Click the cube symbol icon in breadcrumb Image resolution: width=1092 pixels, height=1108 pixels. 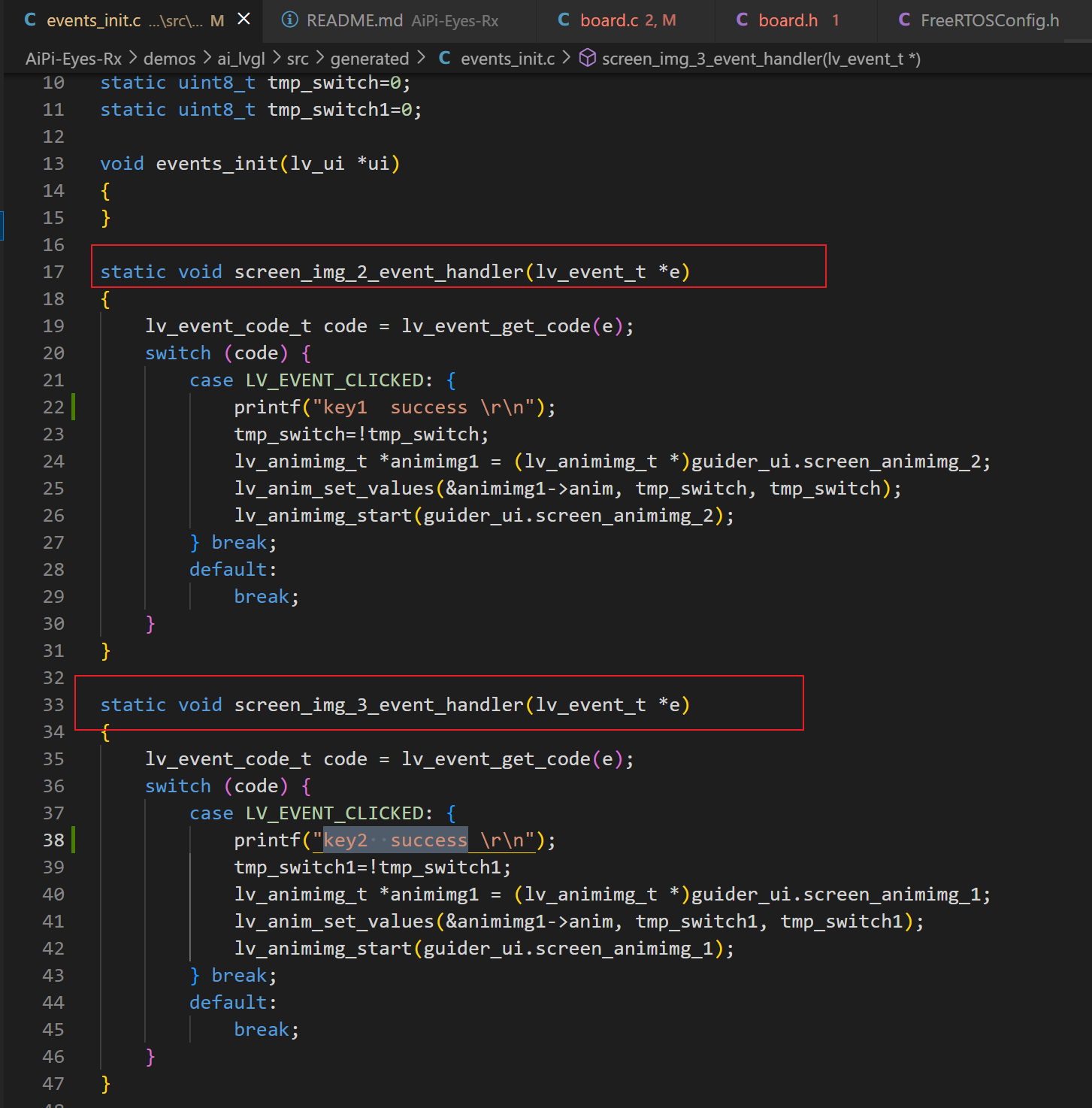pos(588,58)
